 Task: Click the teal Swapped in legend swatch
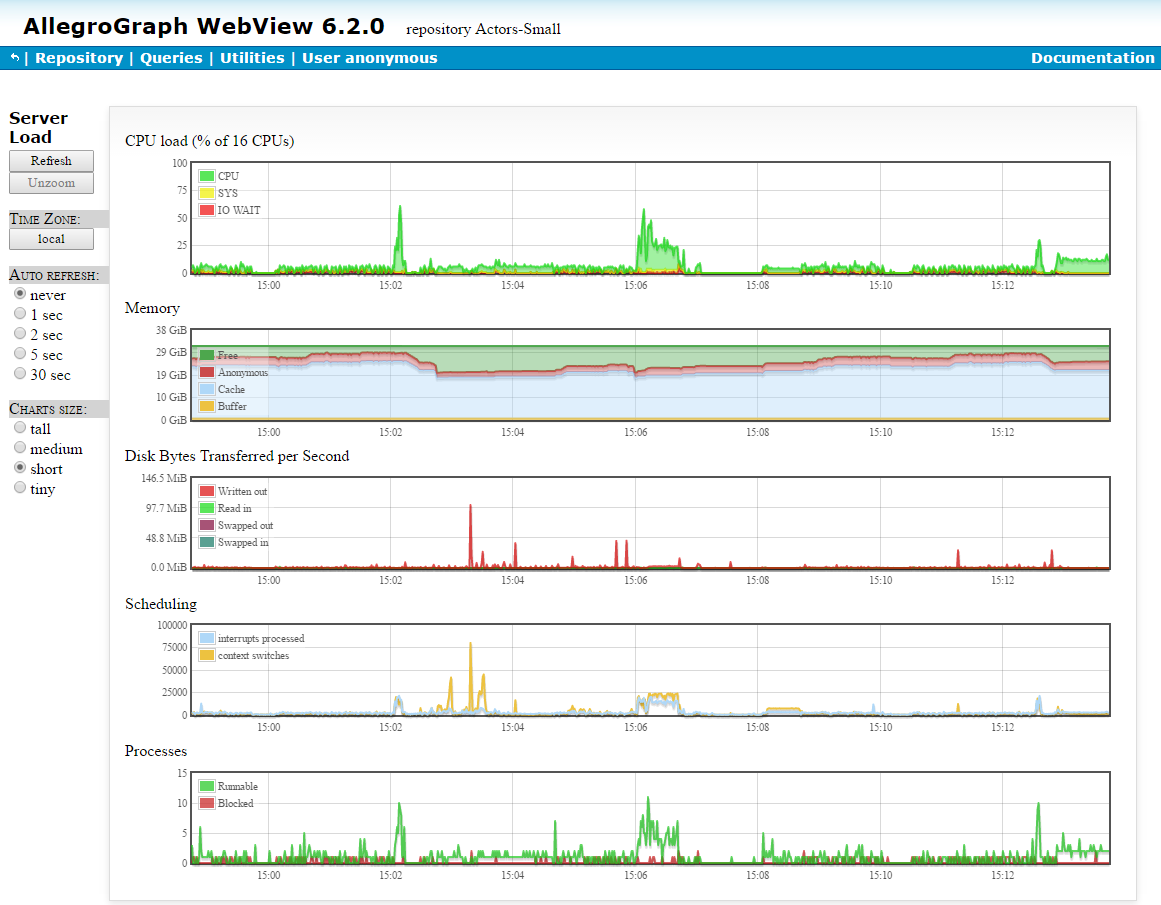point(207,543)
